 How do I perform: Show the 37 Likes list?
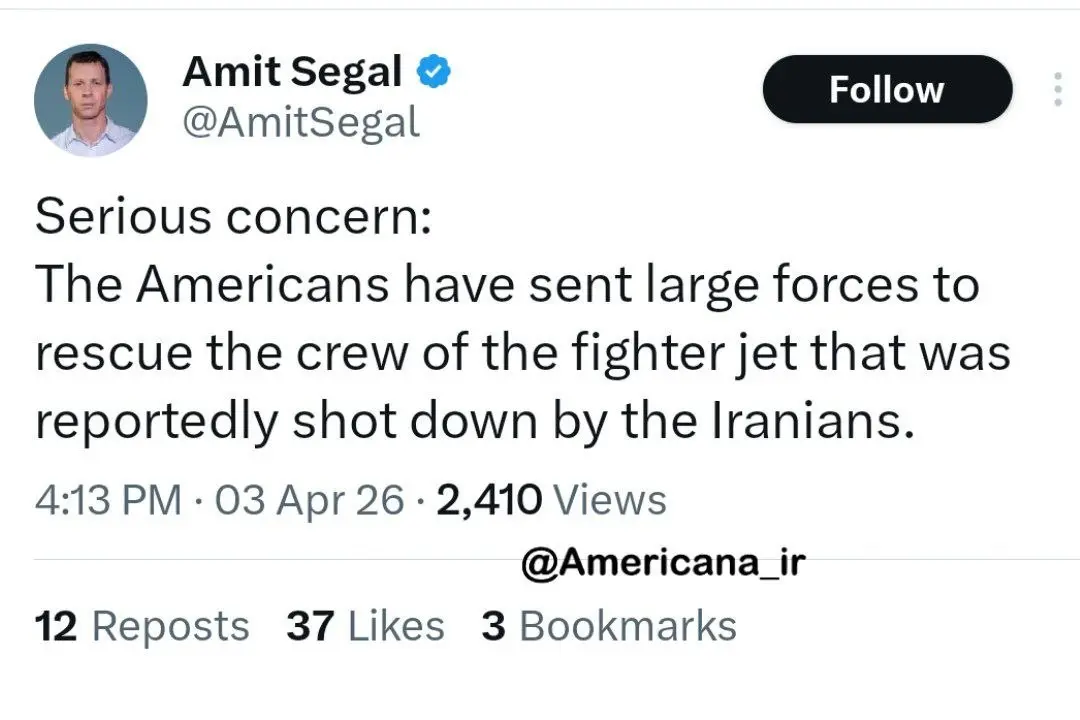(x=365, y=627)
